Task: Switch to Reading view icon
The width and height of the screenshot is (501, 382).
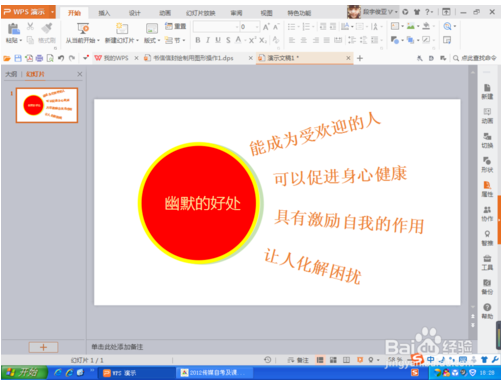Action: (346, 360)
